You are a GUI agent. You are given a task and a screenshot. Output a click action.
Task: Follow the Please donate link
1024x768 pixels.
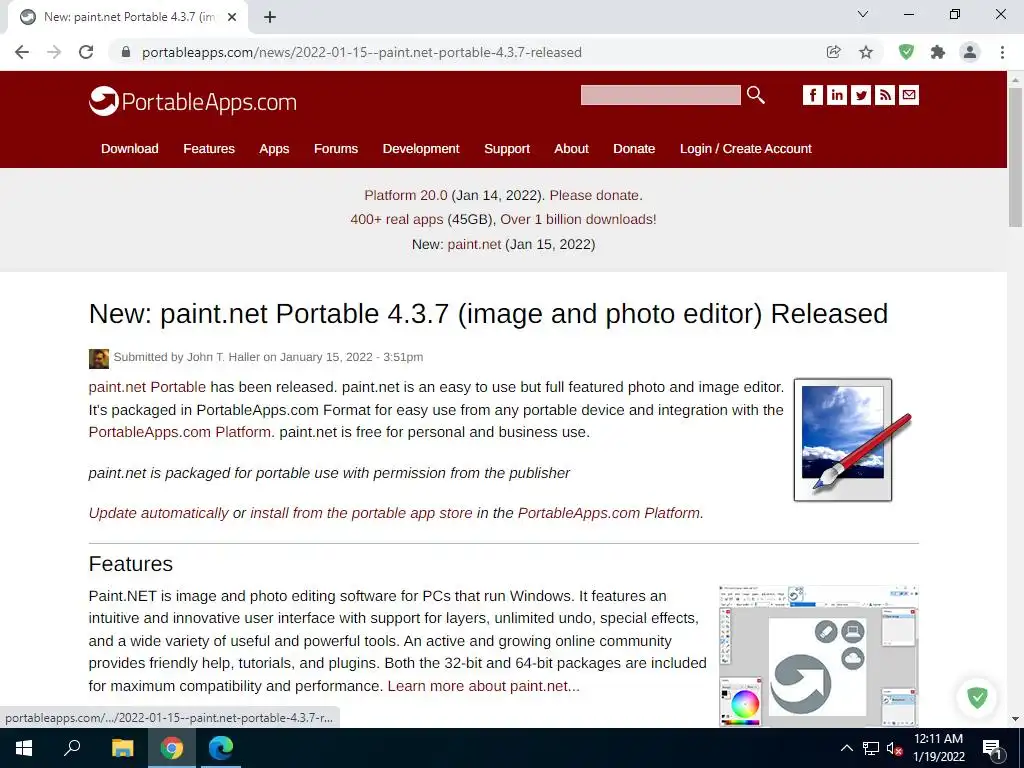(x=594, y=195)
